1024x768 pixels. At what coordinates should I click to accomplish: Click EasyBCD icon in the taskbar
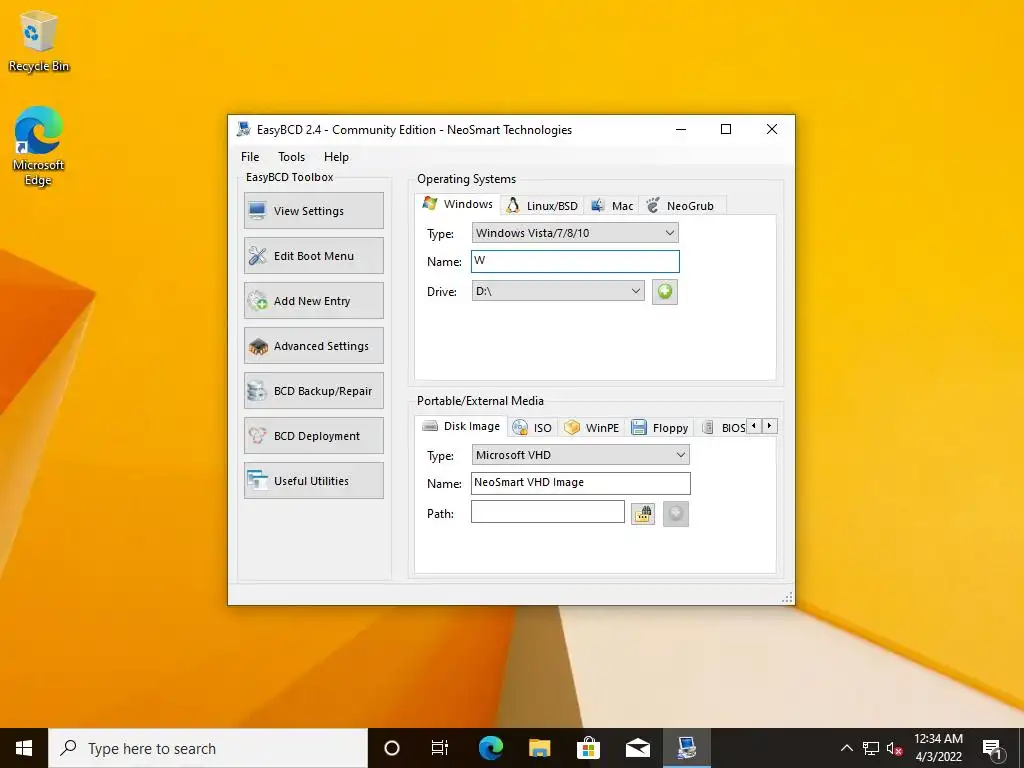tap(686, 748)
